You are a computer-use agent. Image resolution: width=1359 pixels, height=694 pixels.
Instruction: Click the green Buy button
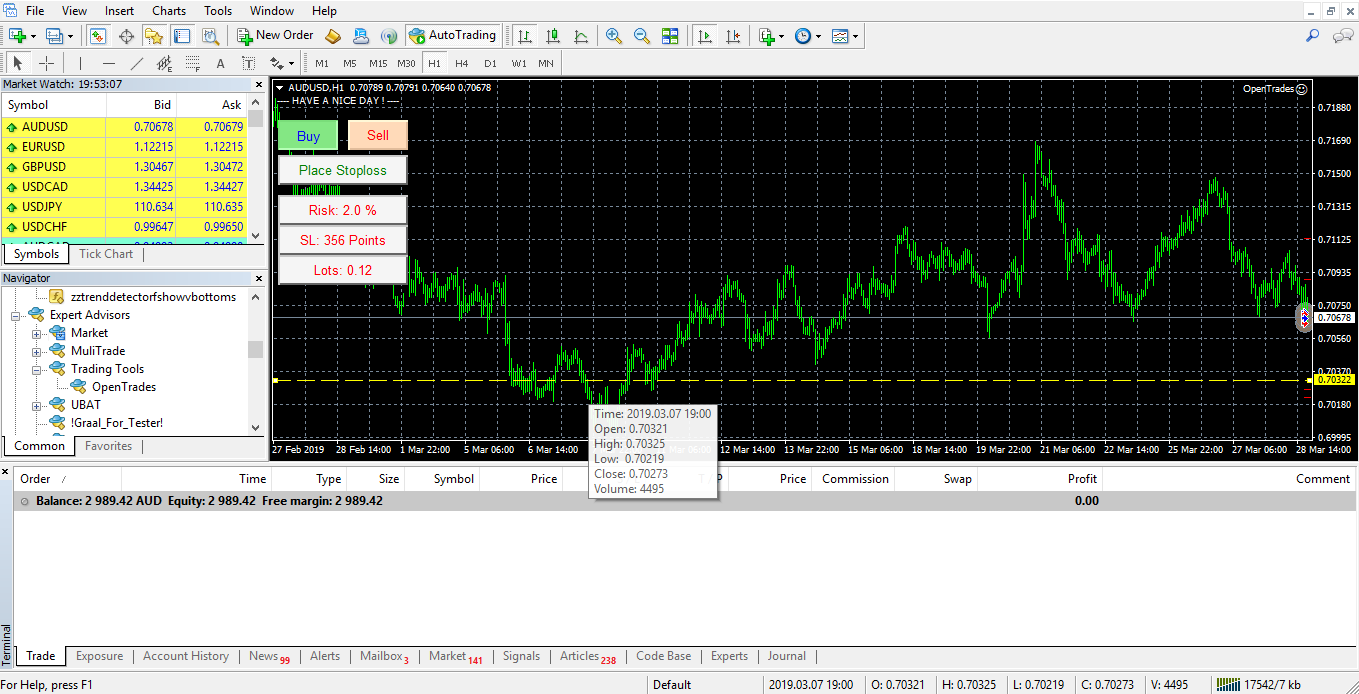tap(308, 136)
